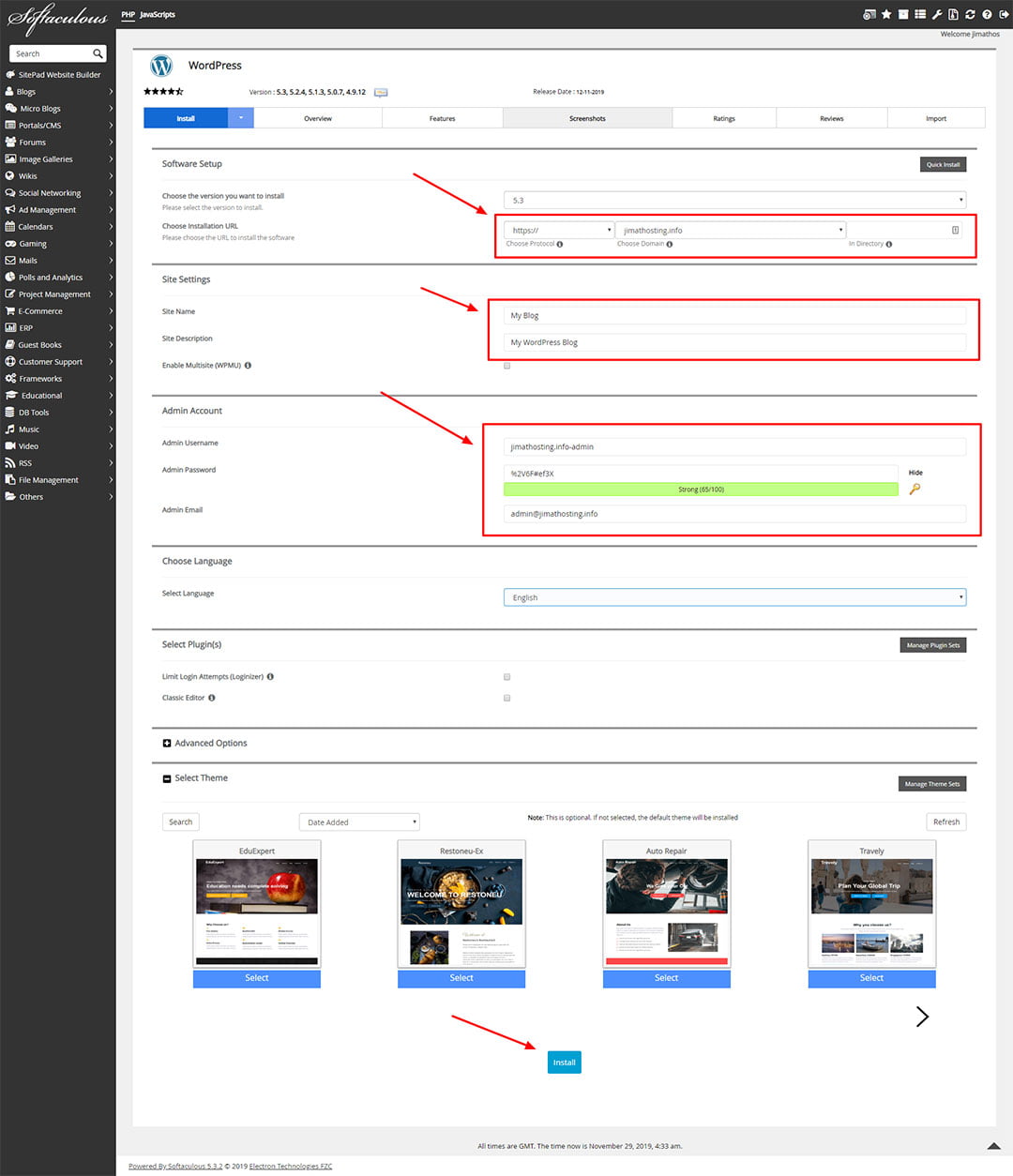Open the task list icon in header

920,14
